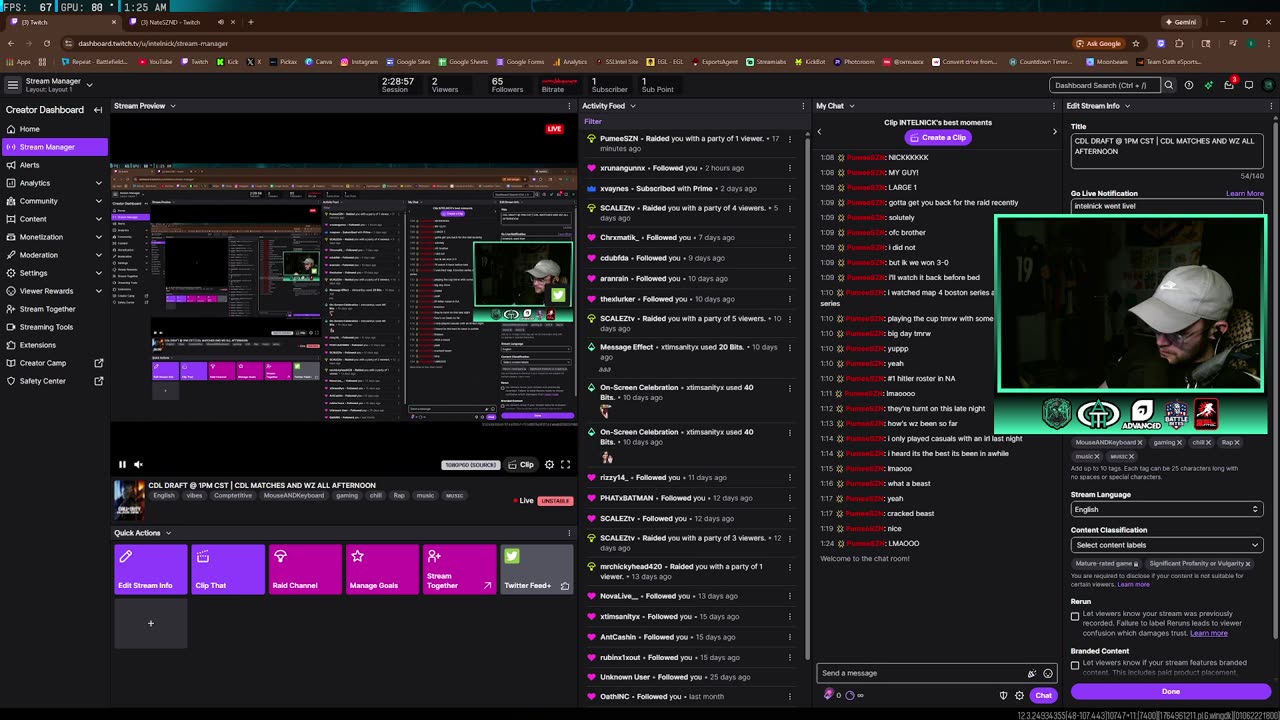1280x720 pixels.
Task: Open the hamburger navigation menu
Action: tap(13, 85)
